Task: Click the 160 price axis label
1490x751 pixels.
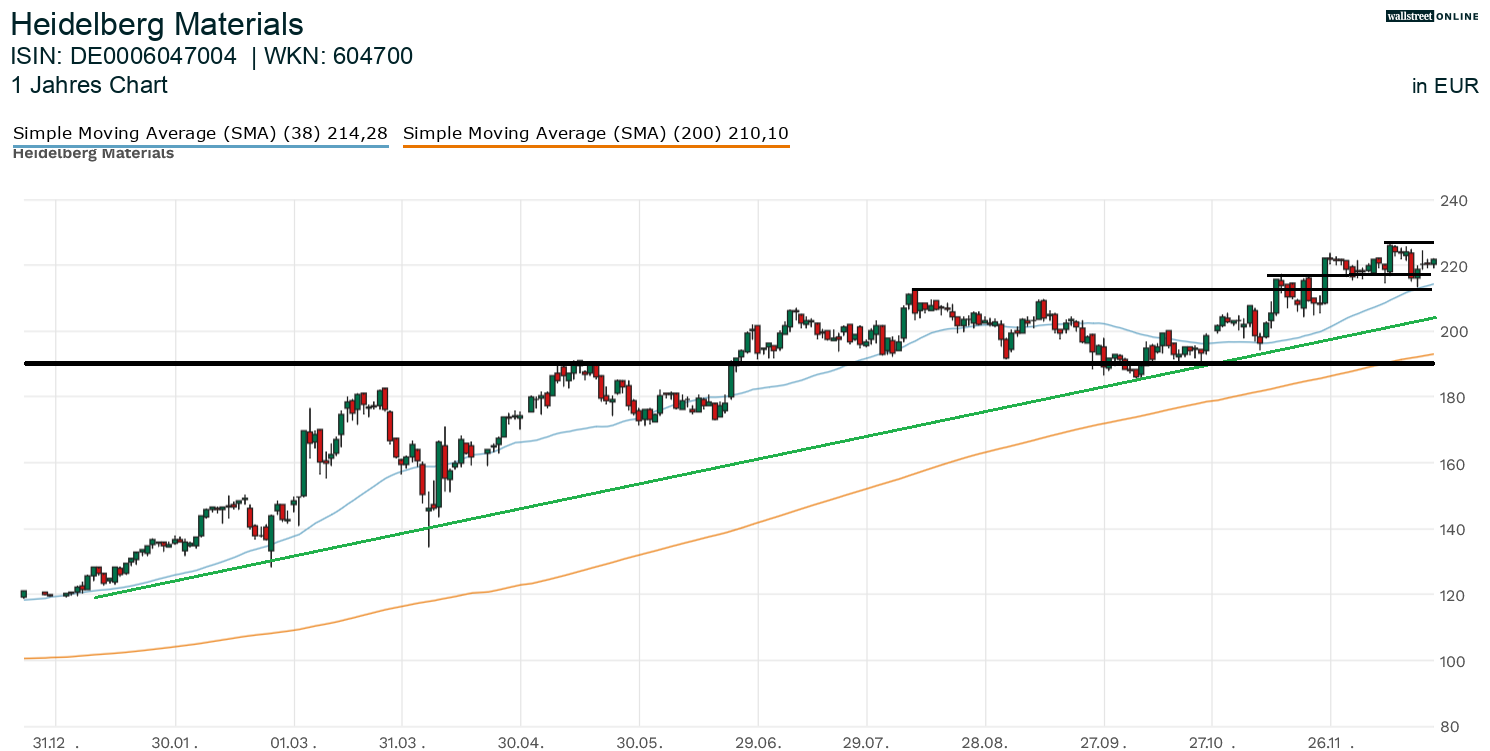Action: pyautogui.click(x=1453, y=464)
